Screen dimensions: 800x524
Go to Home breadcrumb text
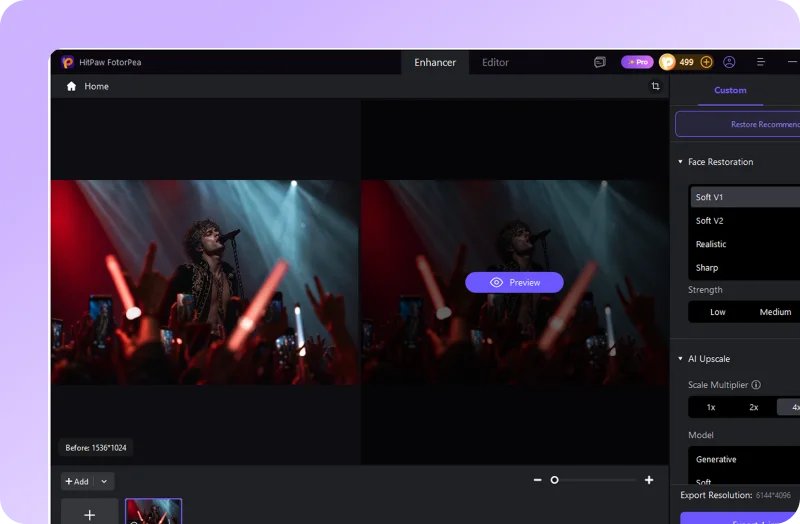[x=96, y=86]
